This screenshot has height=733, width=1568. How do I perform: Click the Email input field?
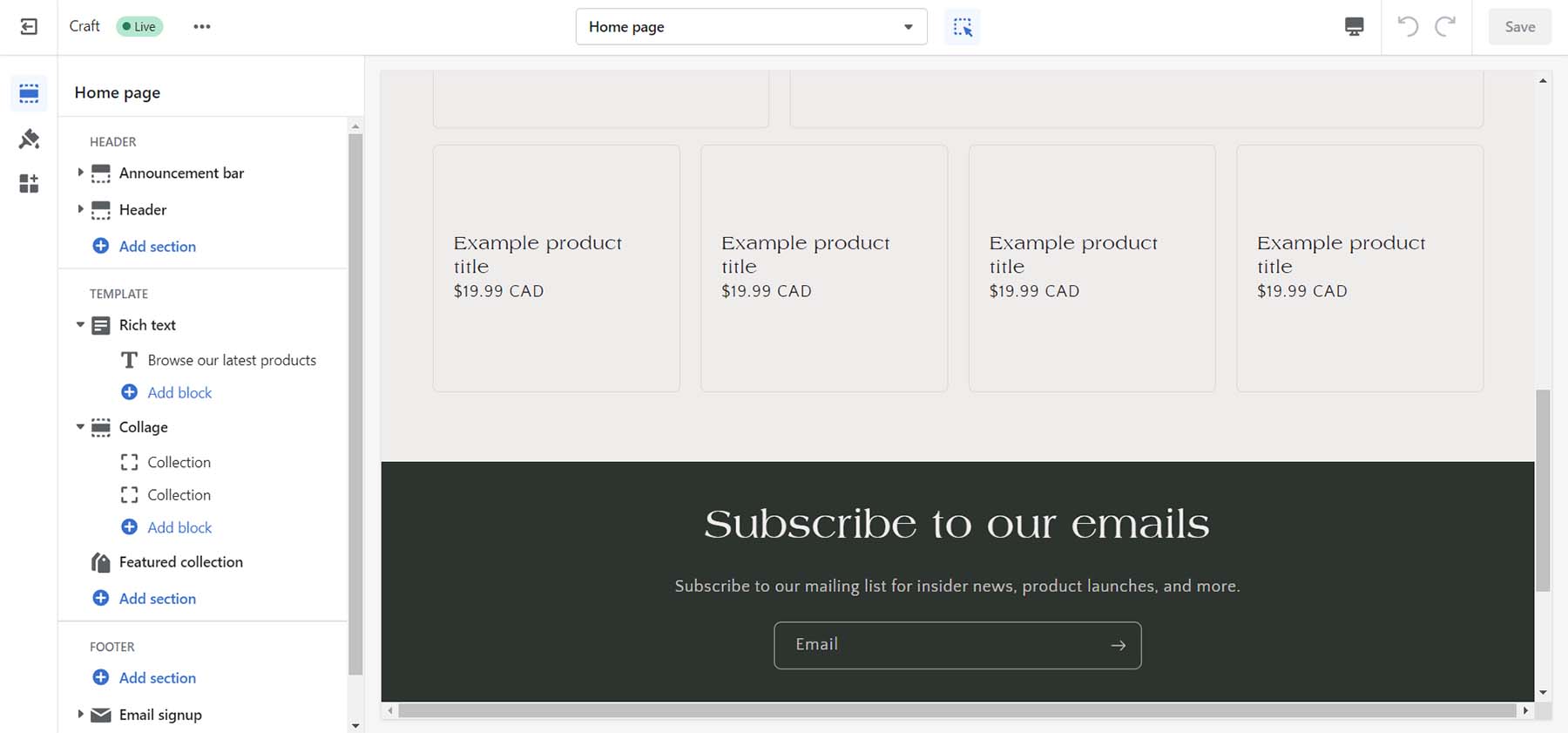957,645
